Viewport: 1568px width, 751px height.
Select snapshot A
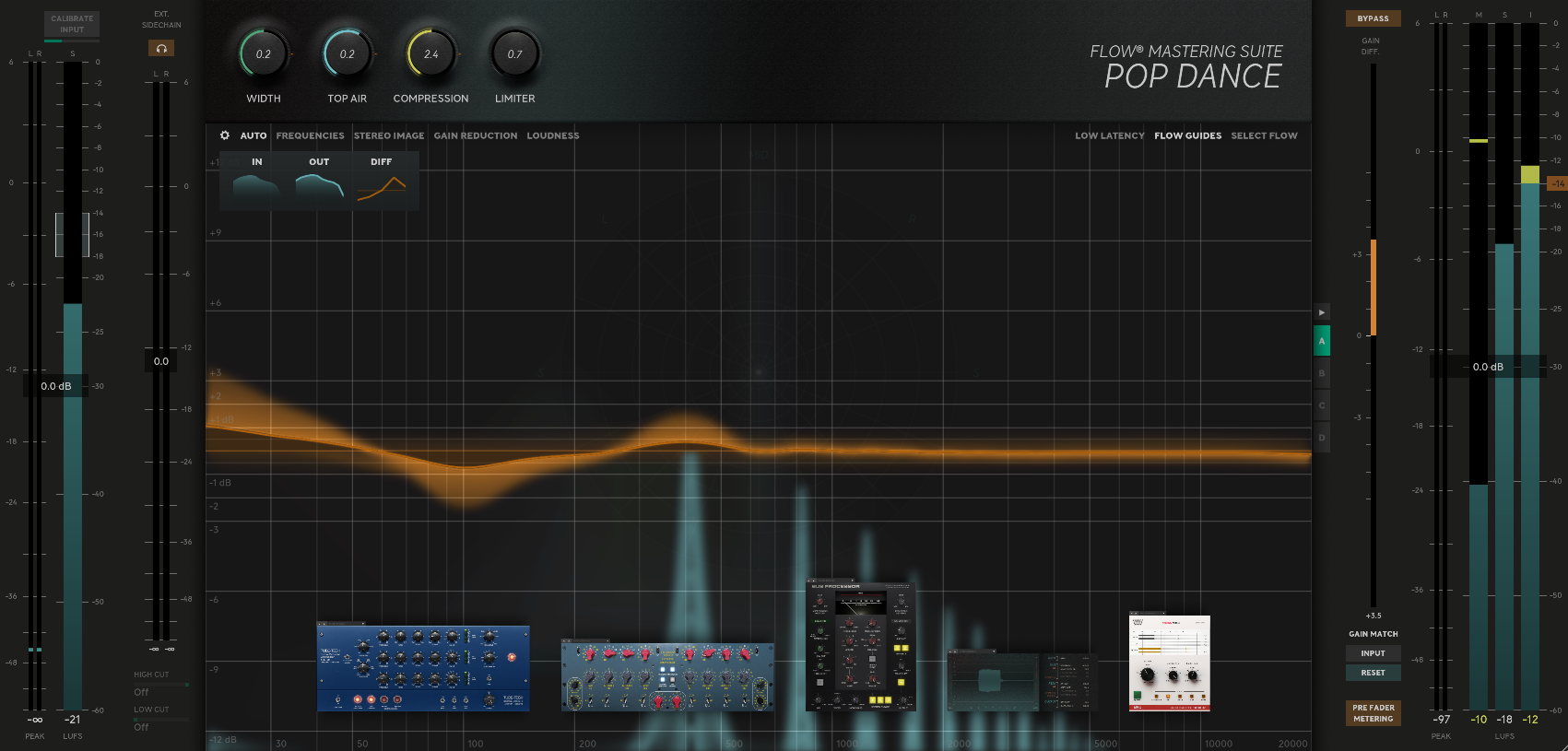1322,341
